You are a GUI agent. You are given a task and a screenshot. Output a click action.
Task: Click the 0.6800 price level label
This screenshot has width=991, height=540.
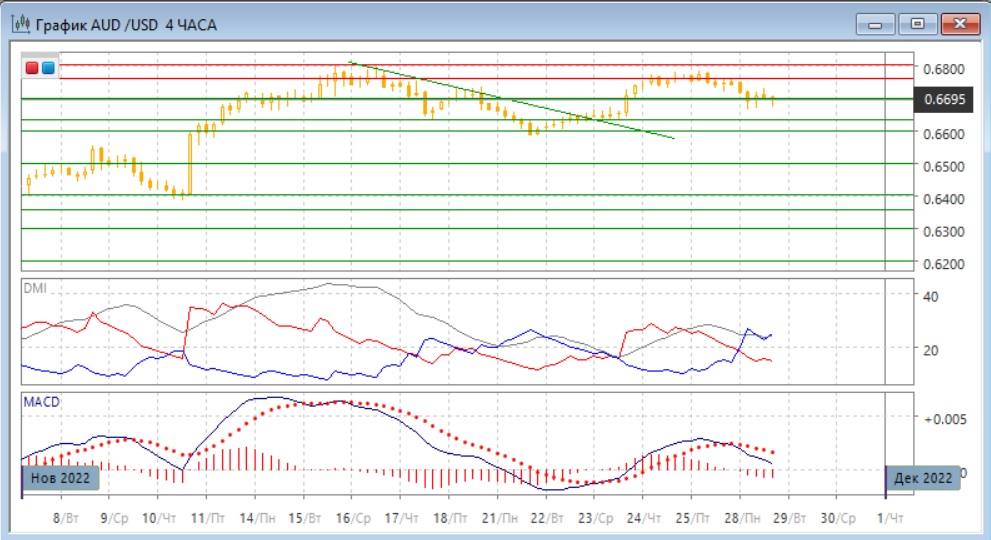[944, 69]
